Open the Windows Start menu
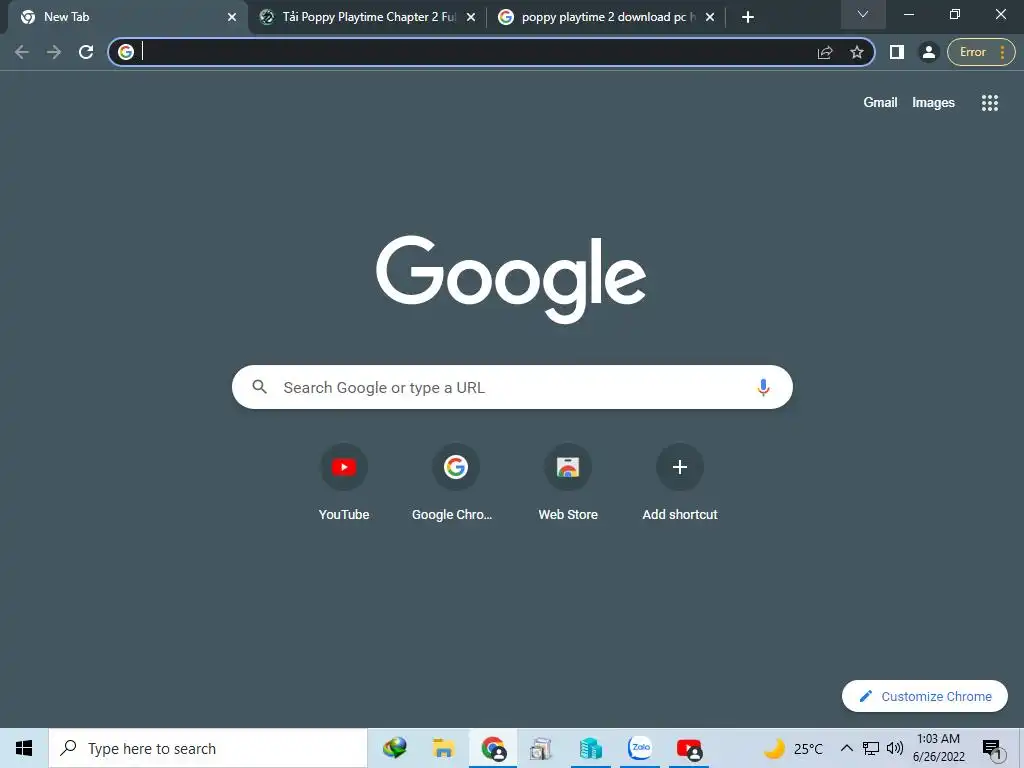1024x768 pixels. [x=24, y=748]
